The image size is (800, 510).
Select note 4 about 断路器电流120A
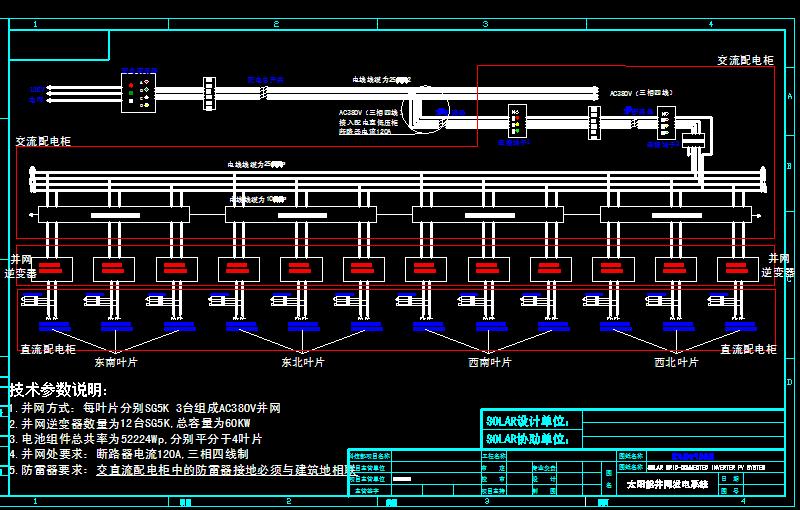click(x=129, y=454)
